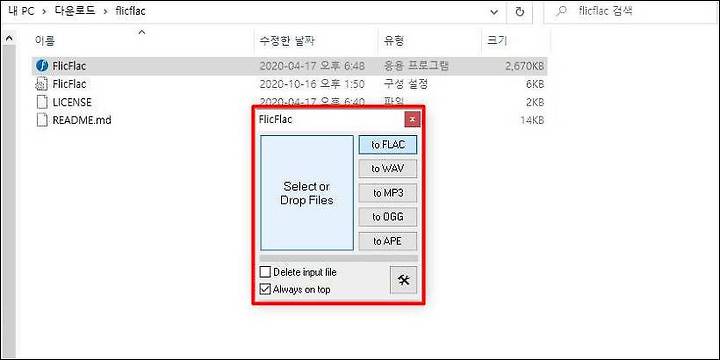Choose the to MP3 button
The image size is (720, 360).
[x=388, y=193]
